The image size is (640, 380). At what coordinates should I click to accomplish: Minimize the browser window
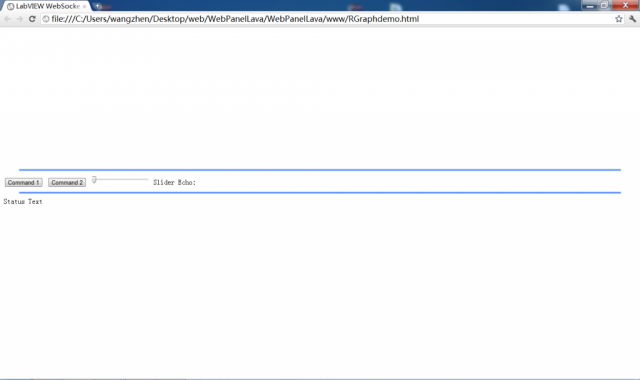pos(589,5)
